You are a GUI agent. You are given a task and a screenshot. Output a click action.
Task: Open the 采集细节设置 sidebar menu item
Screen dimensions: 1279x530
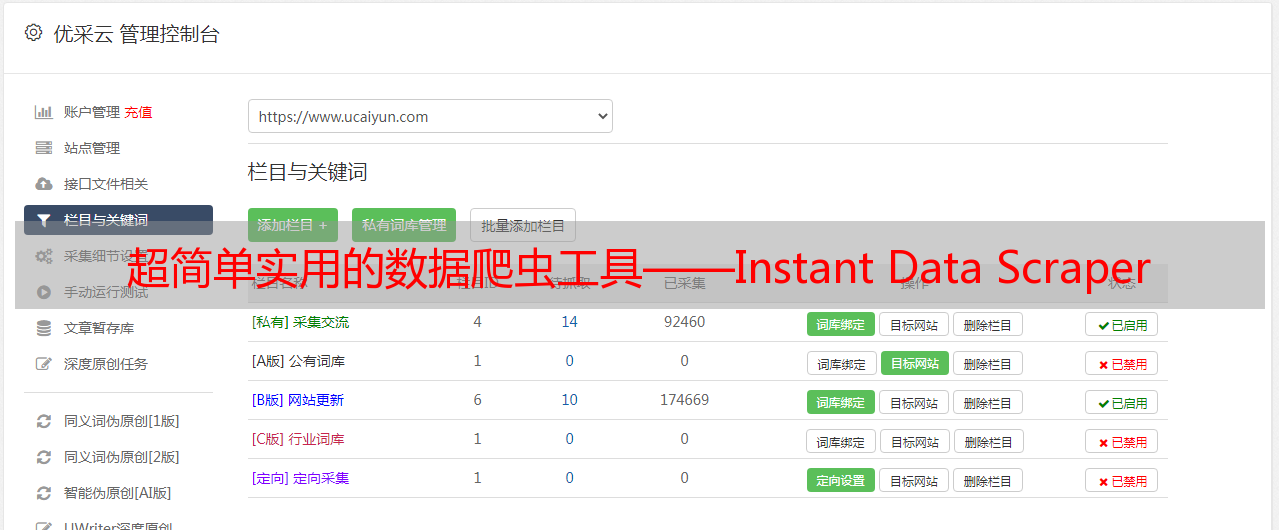(118, 256)
